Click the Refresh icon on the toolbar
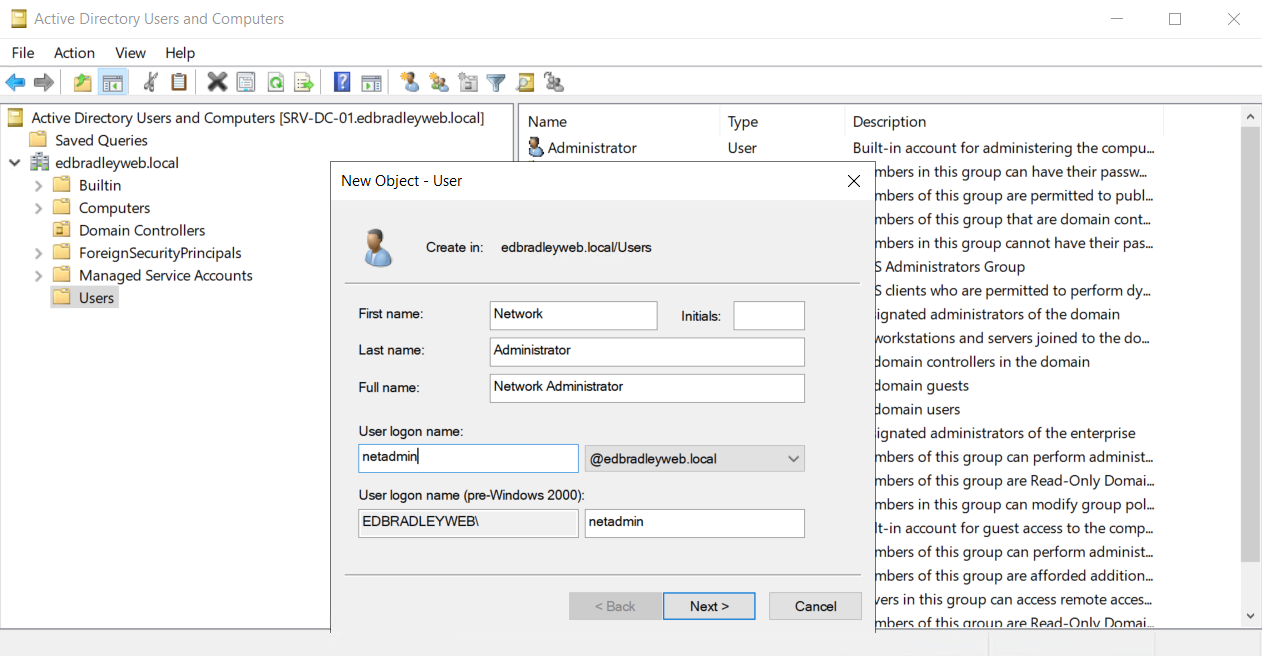Image resolution: width=1262 pixels, height=656 pixels. (275, 82)
